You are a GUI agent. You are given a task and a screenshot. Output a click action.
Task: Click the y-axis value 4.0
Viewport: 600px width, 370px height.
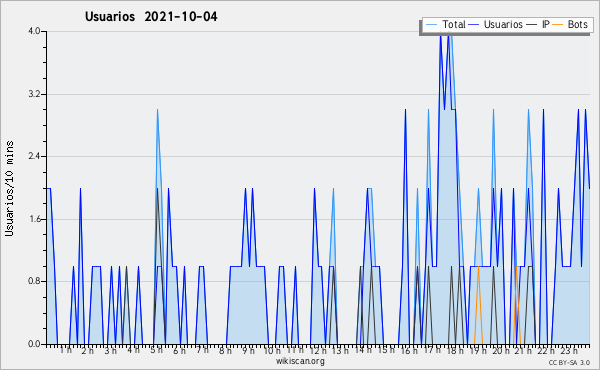coord(34,31)
